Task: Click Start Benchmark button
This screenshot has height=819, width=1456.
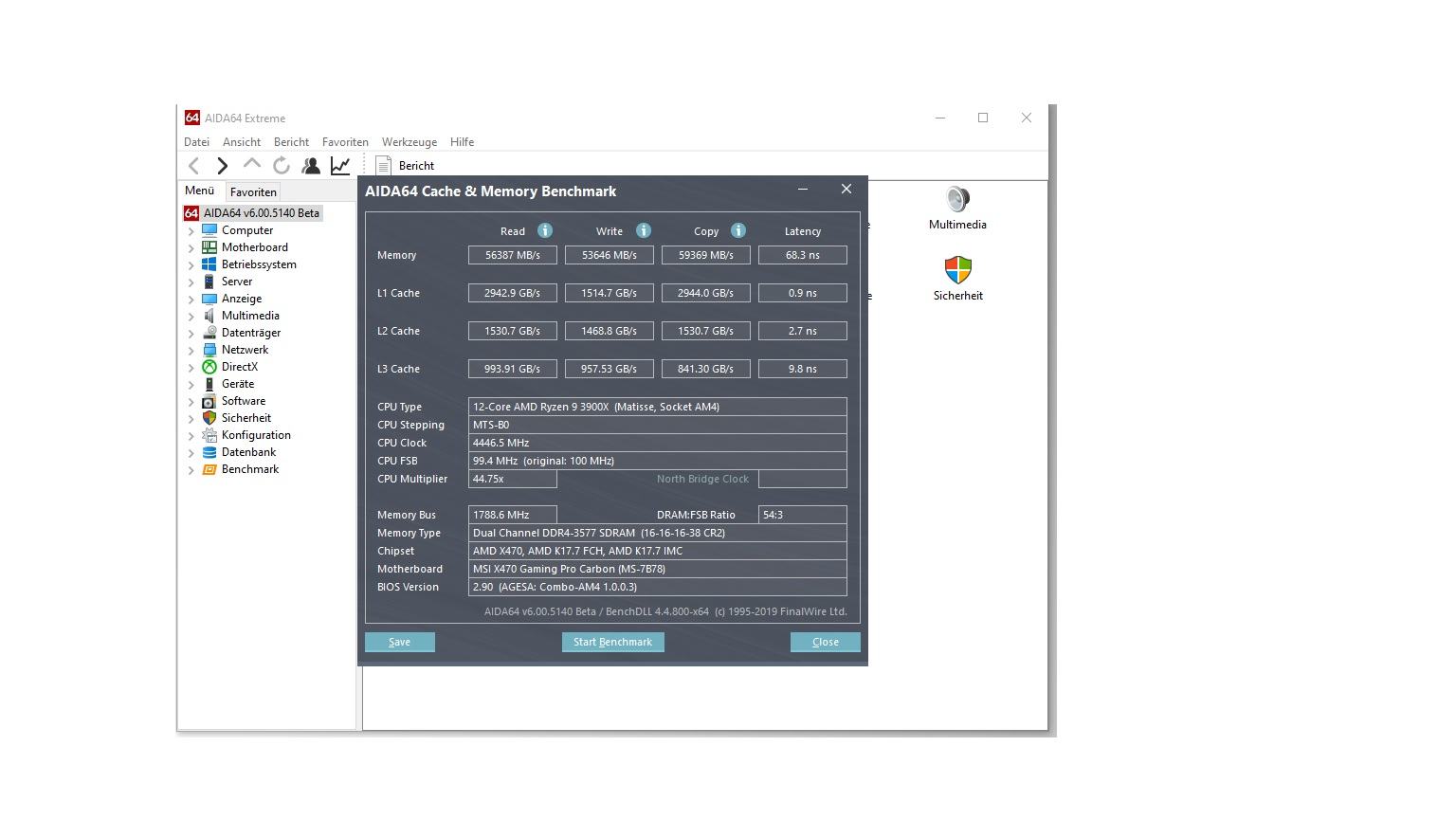Action: coord(612,642)
